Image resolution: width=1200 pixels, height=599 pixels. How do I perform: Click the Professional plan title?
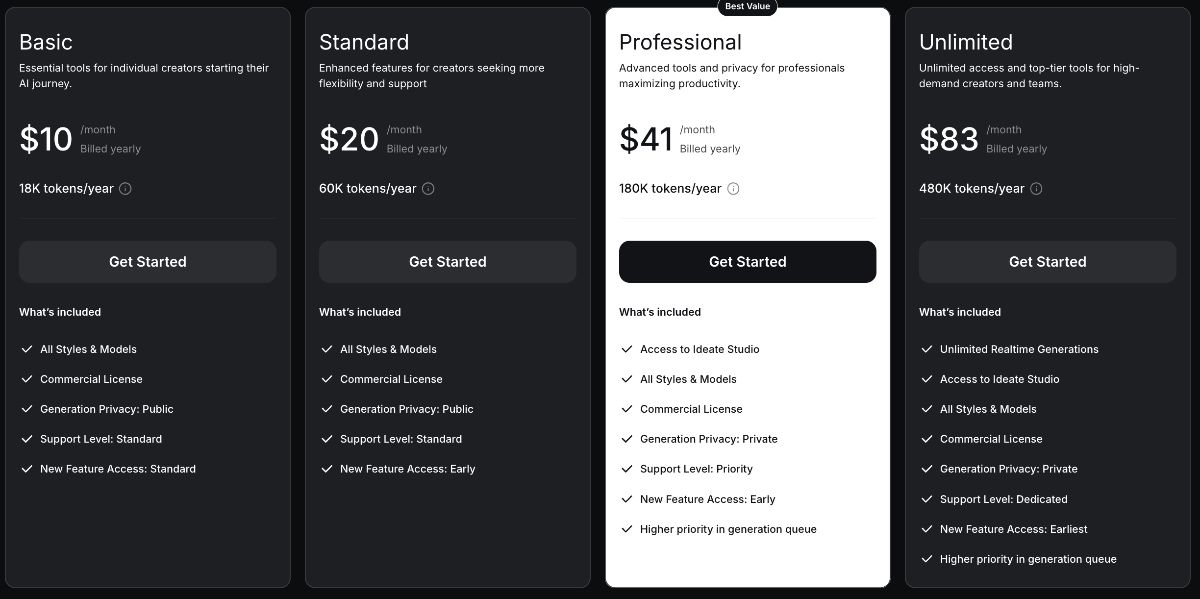(680, 42)
